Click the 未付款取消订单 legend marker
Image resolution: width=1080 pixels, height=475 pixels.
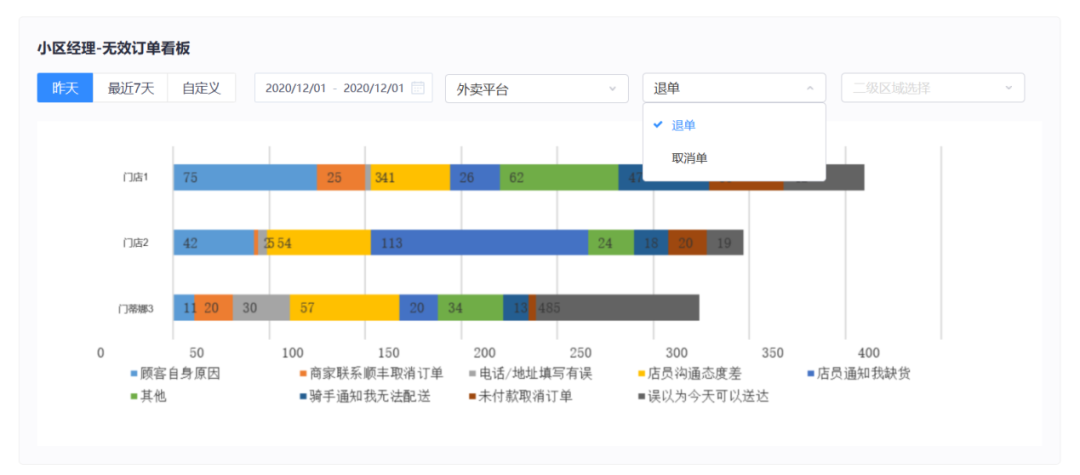(473, 396)
